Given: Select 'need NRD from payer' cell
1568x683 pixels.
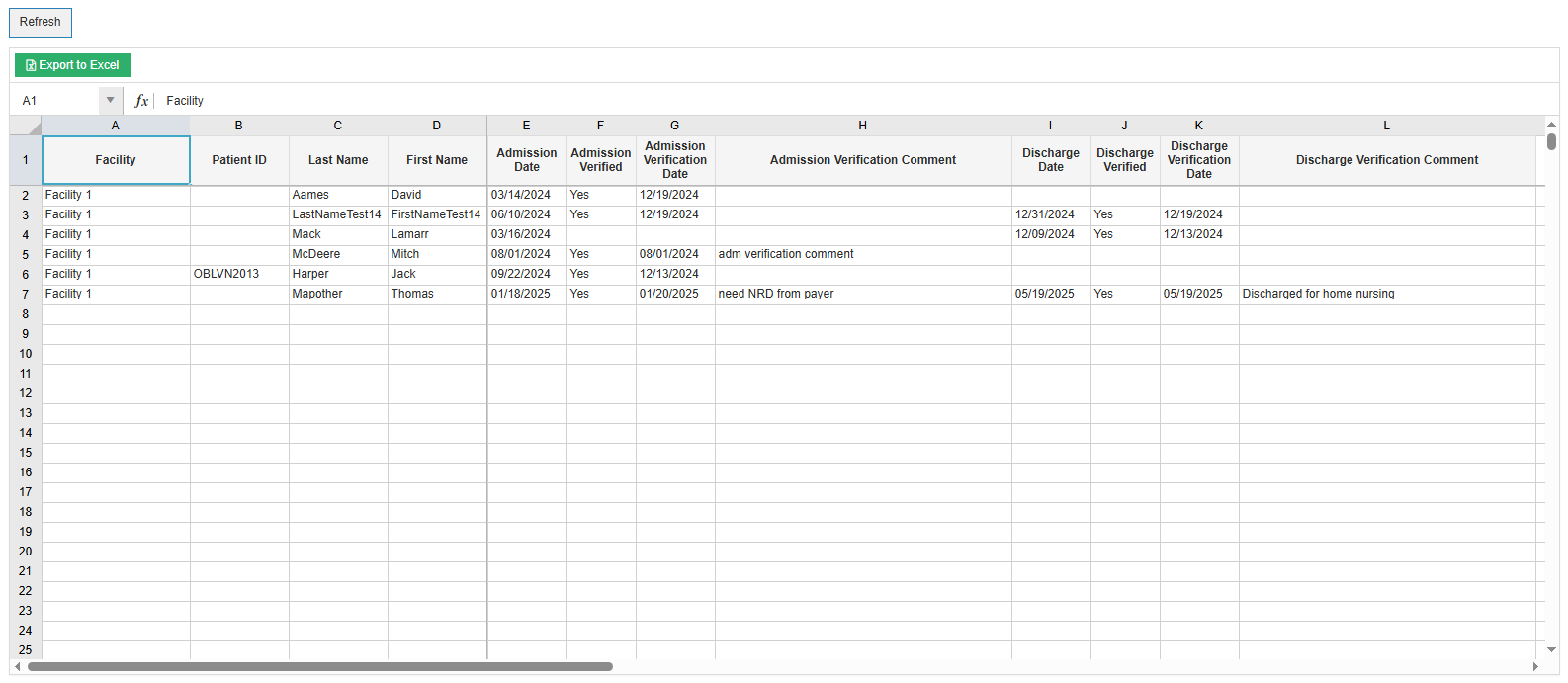Looking at the screenshot, I should click(863, 295).
